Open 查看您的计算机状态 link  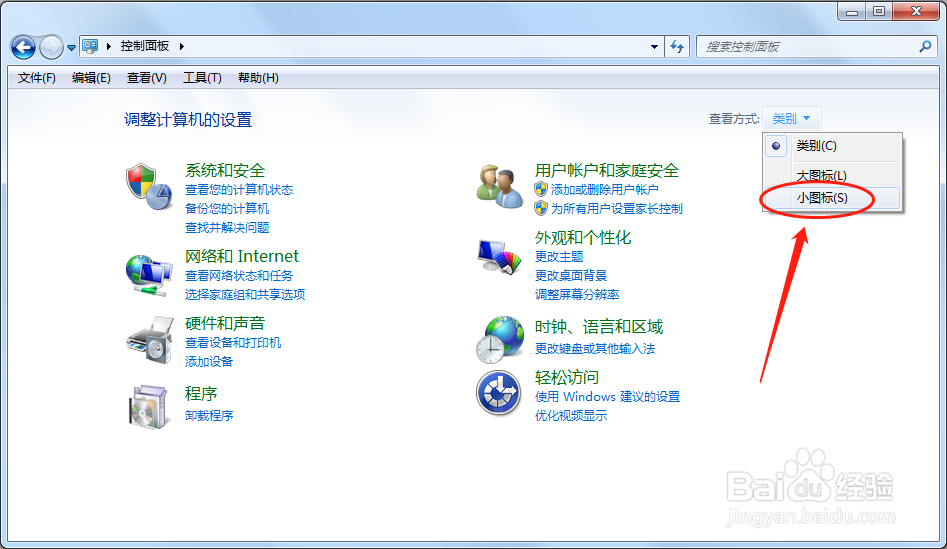coord(239,190)
